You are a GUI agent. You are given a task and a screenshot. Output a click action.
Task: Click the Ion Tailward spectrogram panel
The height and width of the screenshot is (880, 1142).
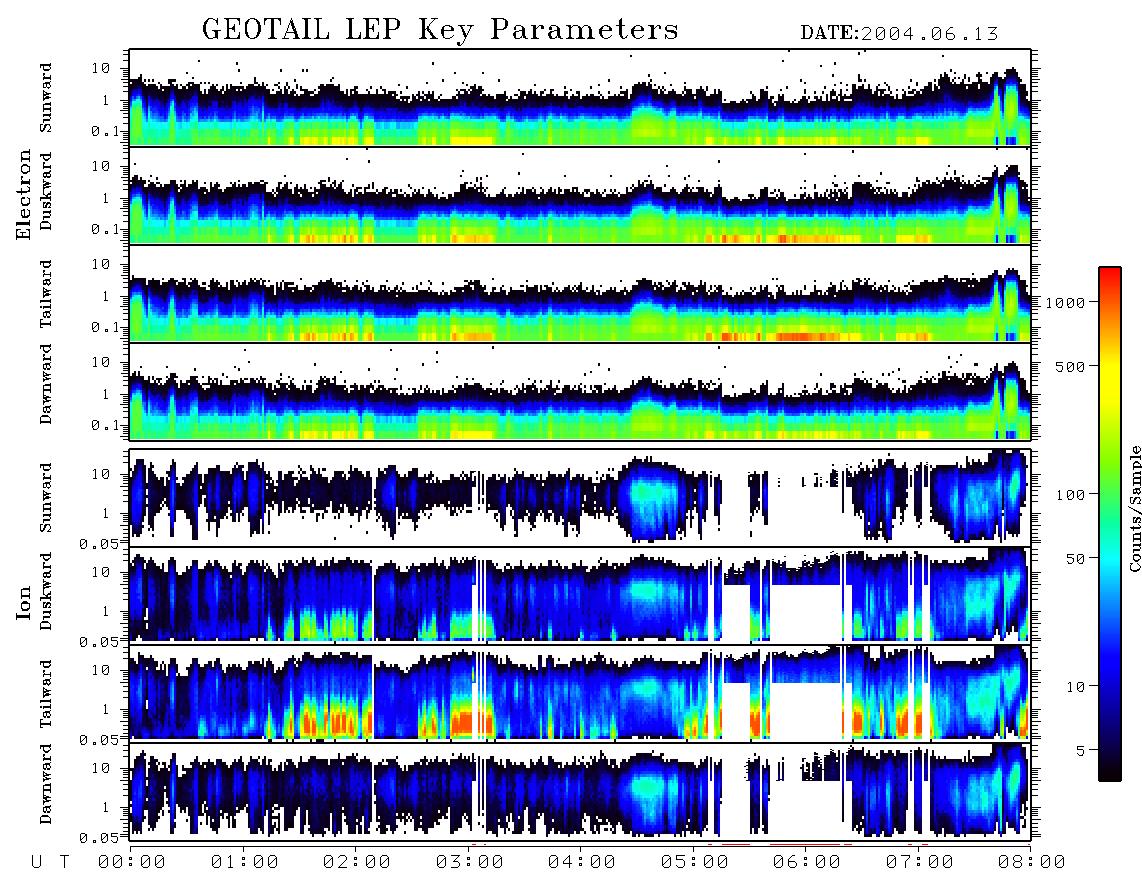click(580, 694)
